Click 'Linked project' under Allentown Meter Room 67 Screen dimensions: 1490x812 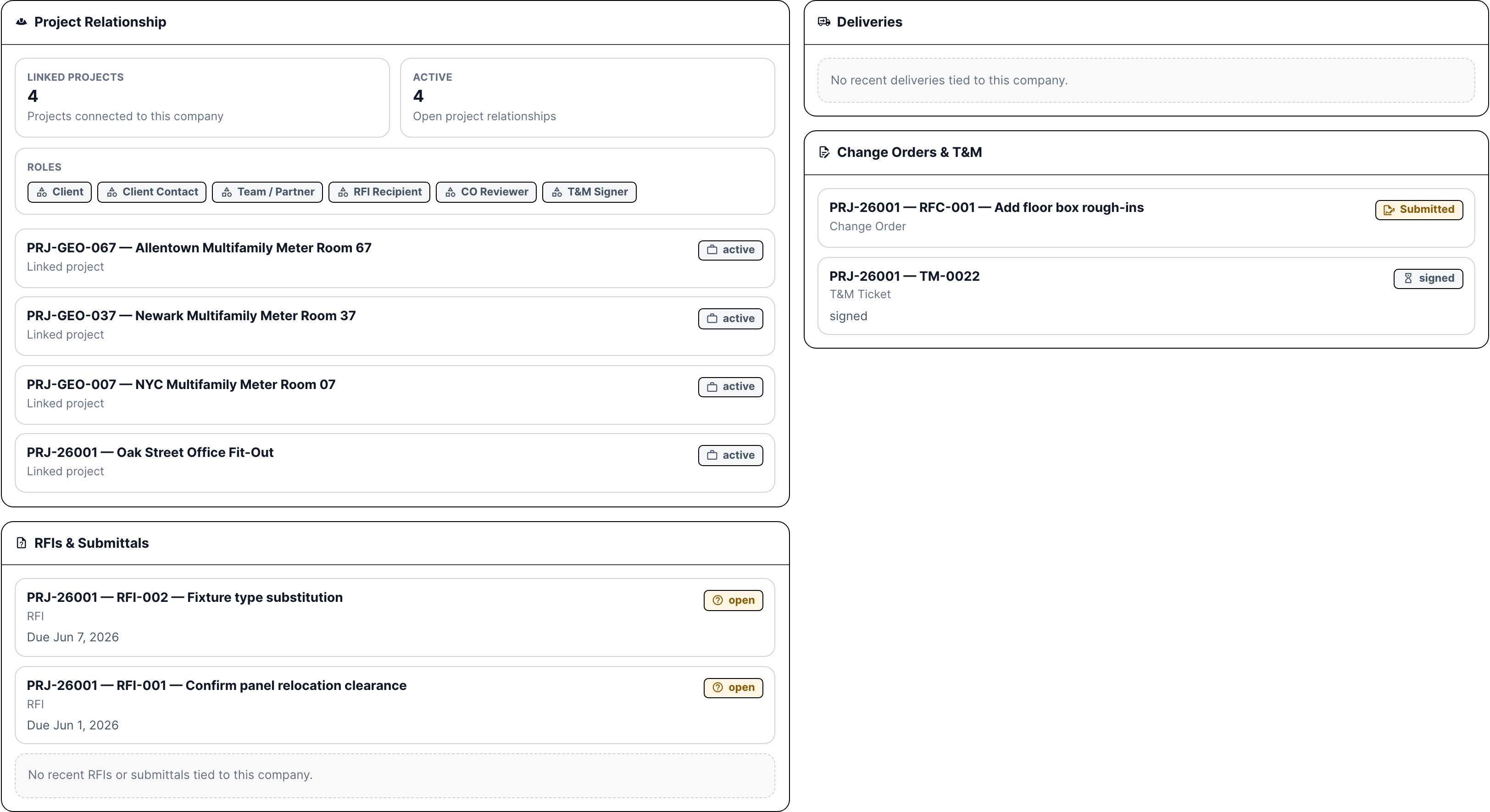pos(65,267)
